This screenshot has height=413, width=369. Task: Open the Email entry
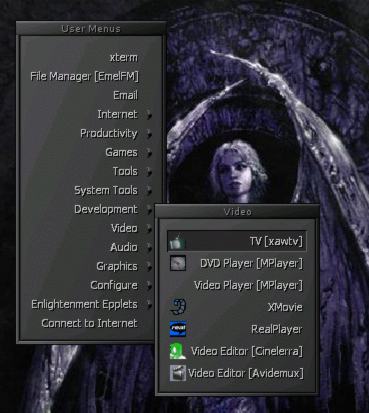click(x=125, y=95)
